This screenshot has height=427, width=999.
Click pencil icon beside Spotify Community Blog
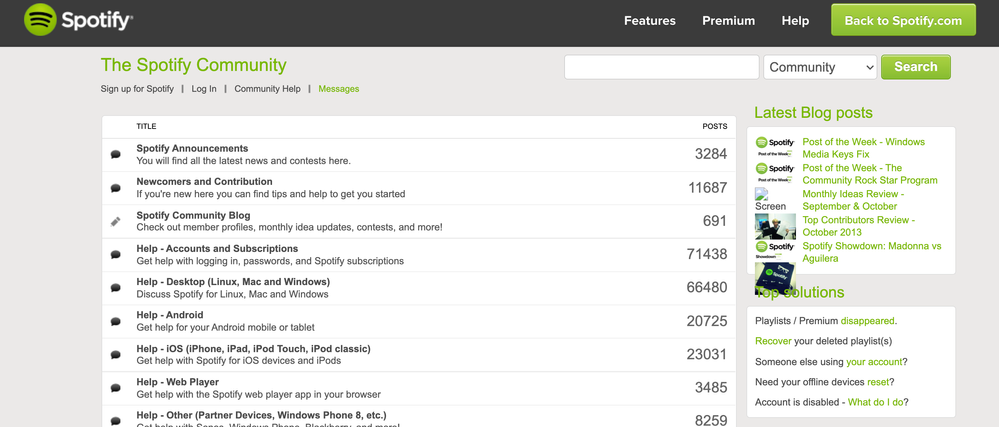coord(115,221)
